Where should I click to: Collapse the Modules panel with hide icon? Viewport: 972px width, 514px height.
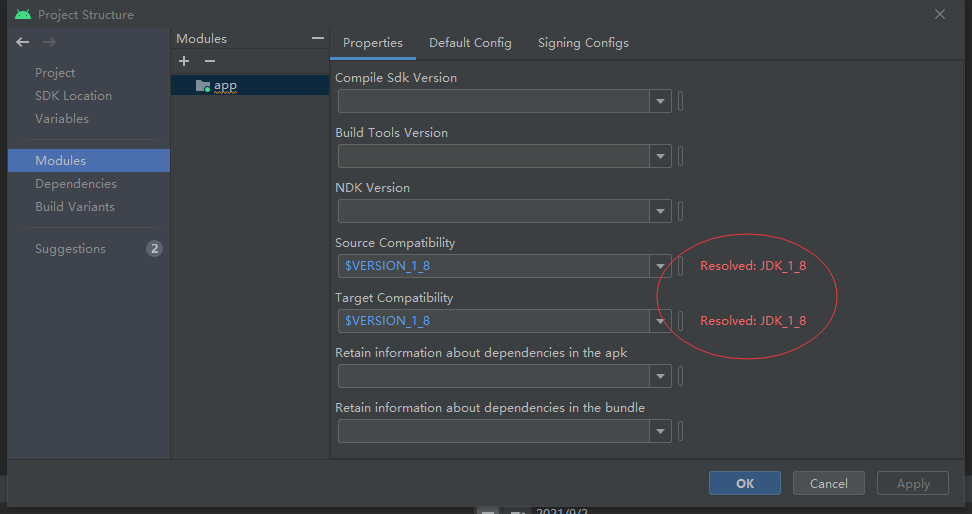pos(318,38)
